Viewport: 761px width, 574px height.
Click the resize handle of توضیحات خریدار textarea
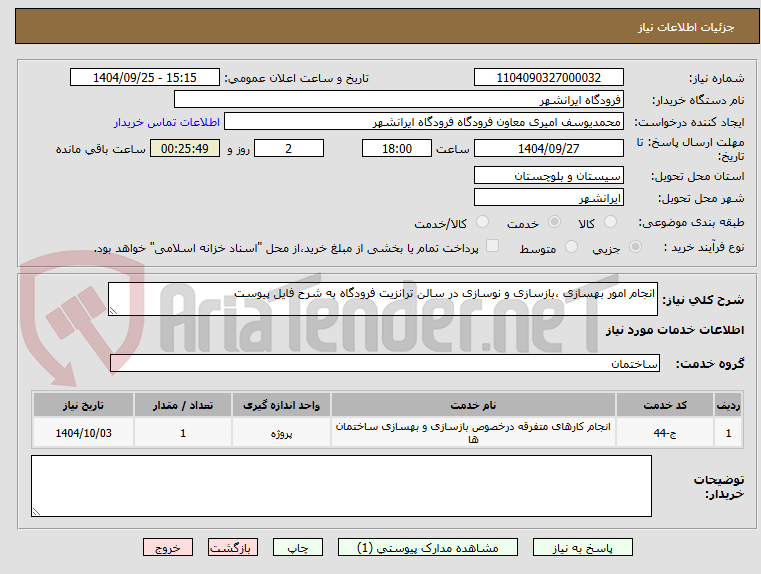[x=36, y=511]
